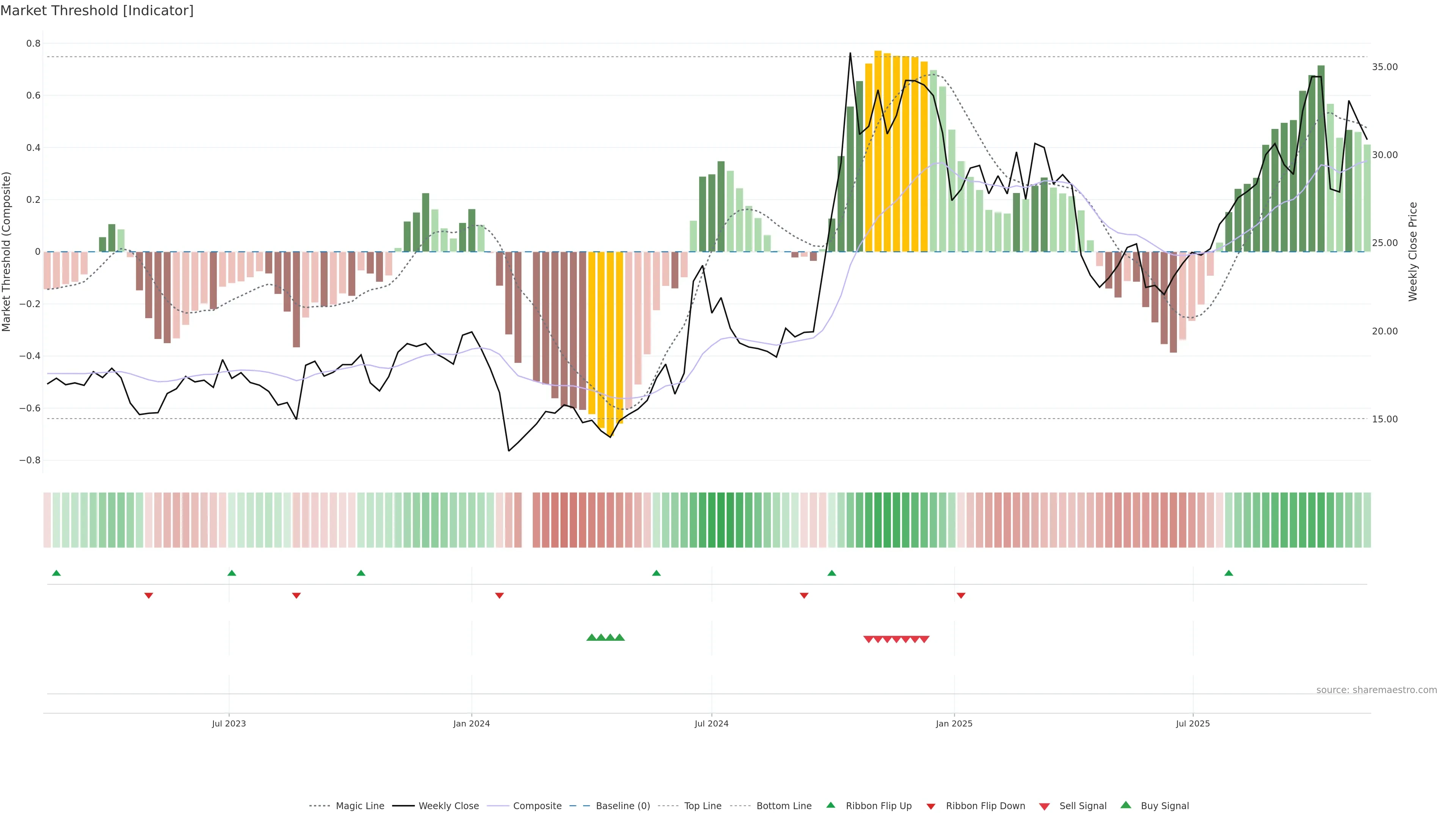Click the ribbon flip down marker near Jan 2025

coord(961,595)
